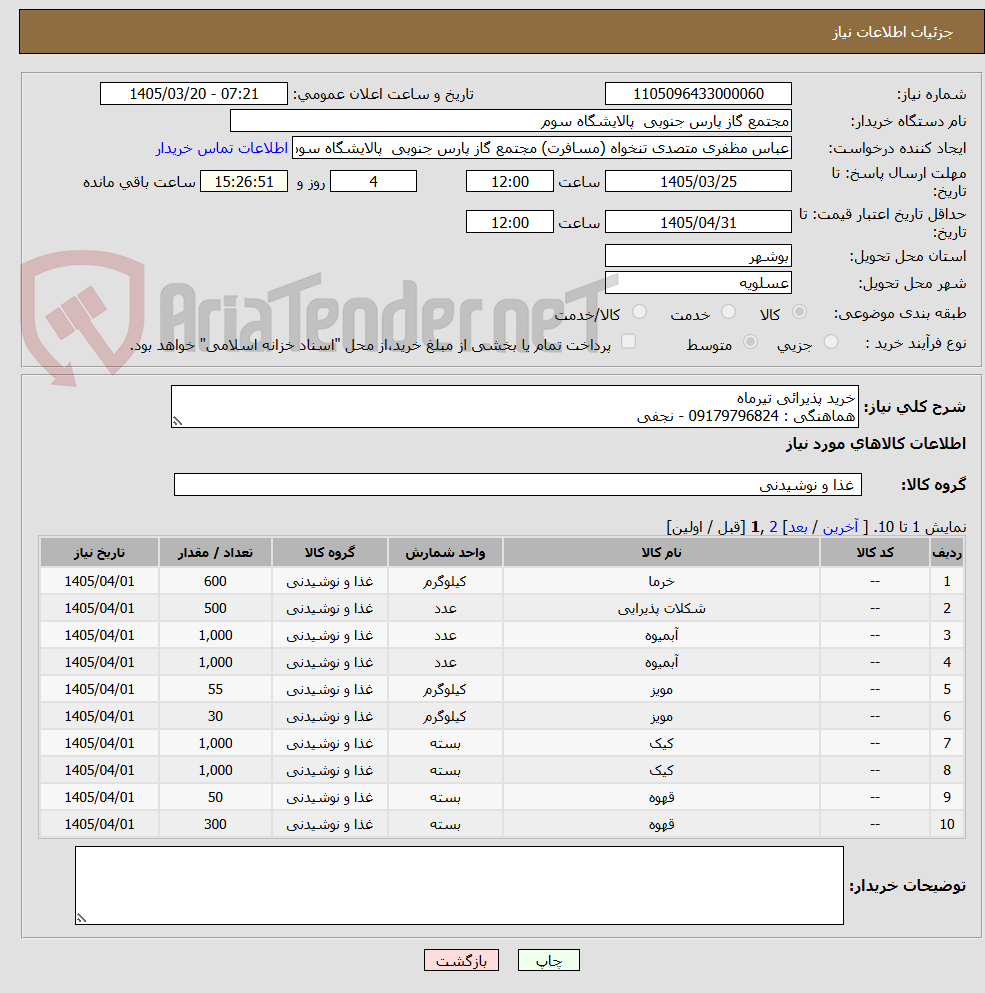Viewport: 985px width, 993px height.
Task: Open page 2 of items
Action: point(773,527)
